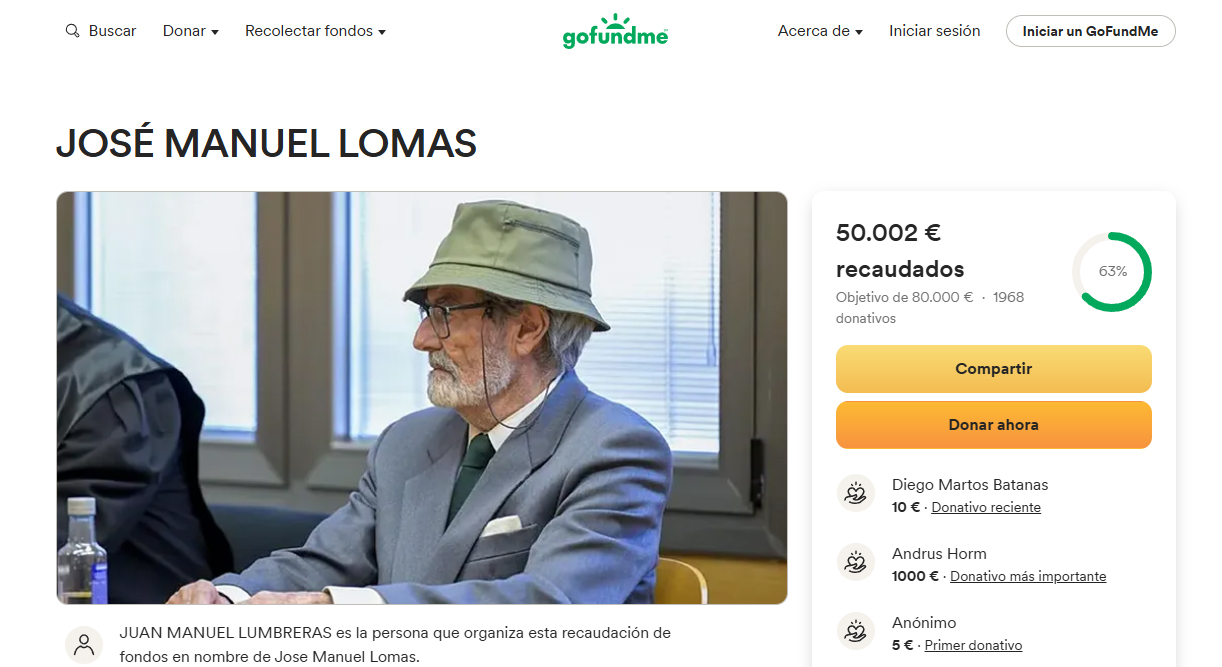Image resolution: width=1222 pixels, height=667 pixels.
Task: Expand the Recolectar fondos dropdown
Action: [x=315, y=31]
